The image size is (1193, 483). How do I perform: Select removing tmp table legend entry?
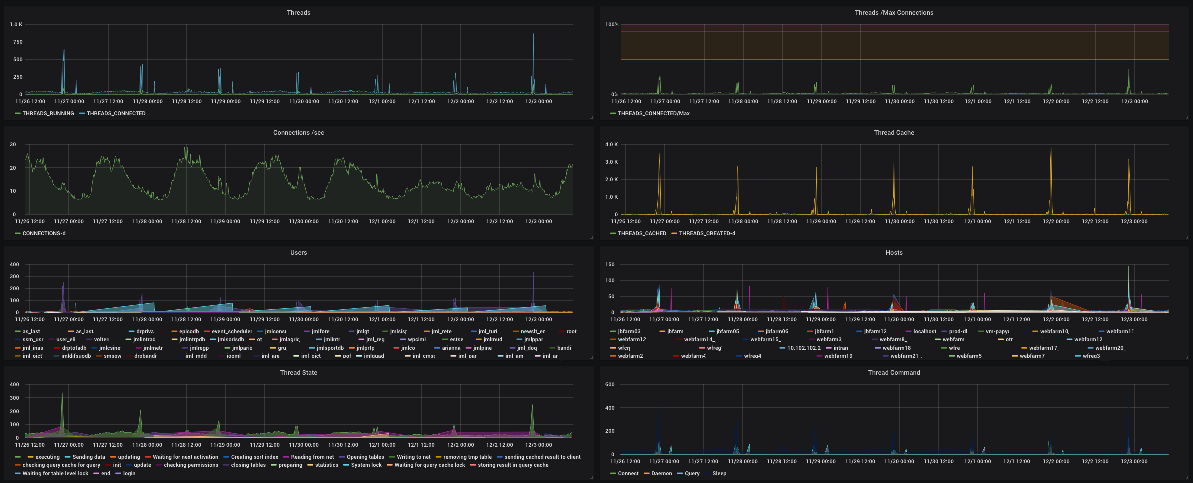(x=467, y=457)
